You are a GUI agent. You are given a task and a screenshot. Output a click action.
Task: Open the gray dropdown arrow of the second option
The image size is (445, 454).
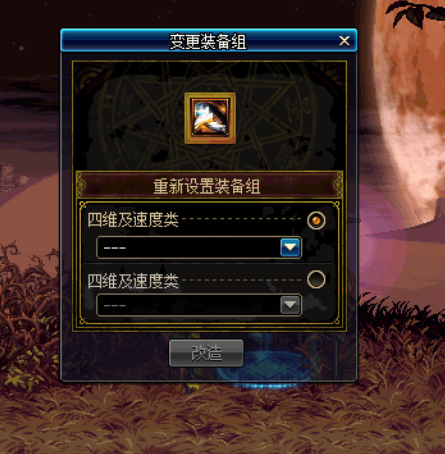coord(290,305)
